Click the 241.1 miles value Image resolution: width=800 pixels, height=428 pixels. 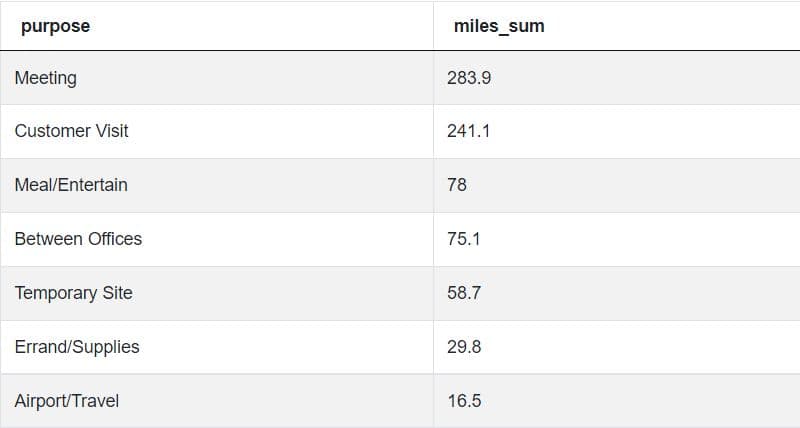click(468, 131)
